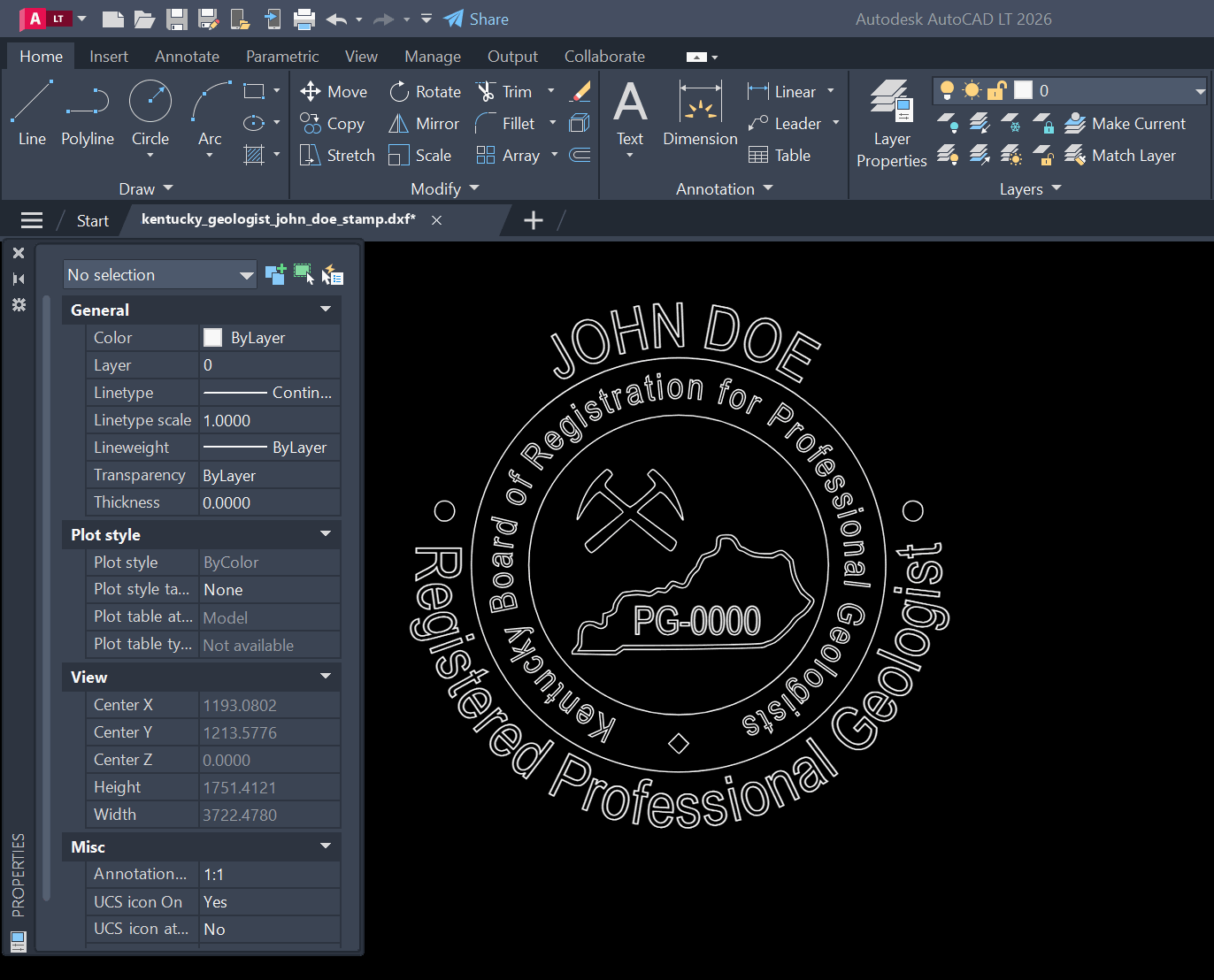Select the Polyline tool
The height and width of the screenshot is (980, 1214).
[x=88, y=113]
